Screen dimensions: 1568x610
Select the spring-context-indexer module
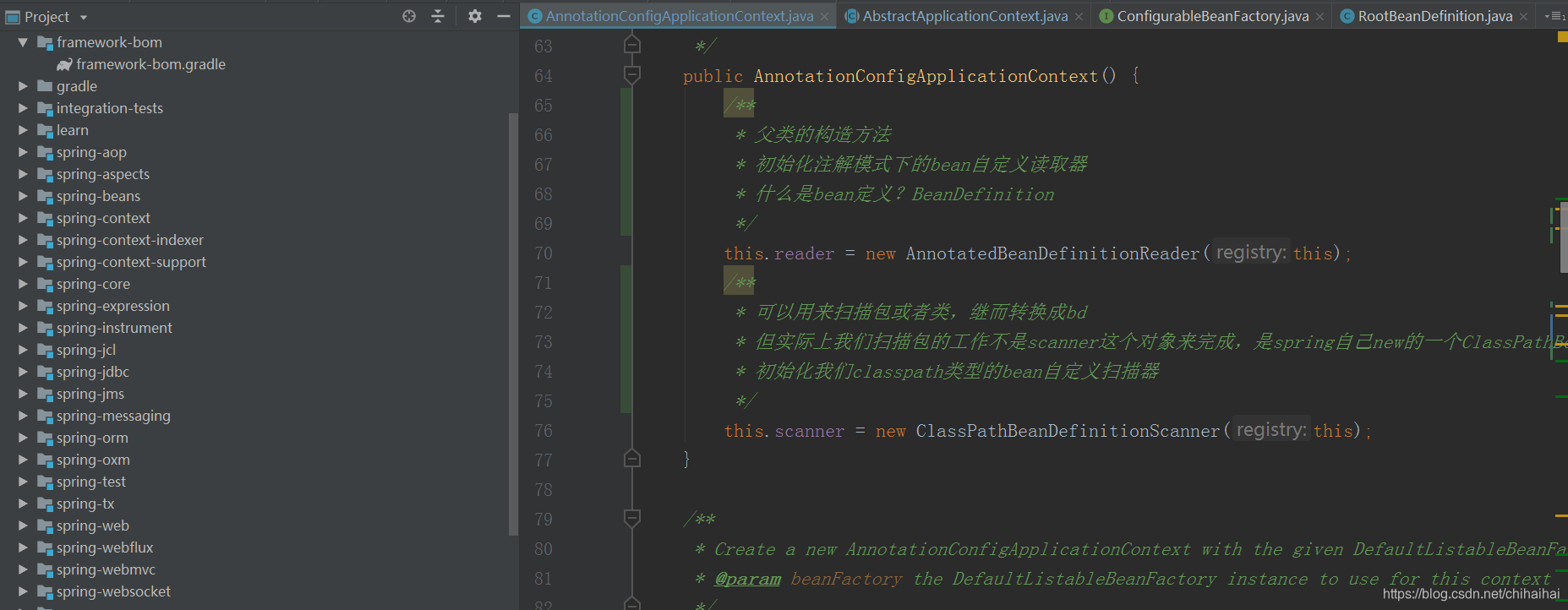130,240
